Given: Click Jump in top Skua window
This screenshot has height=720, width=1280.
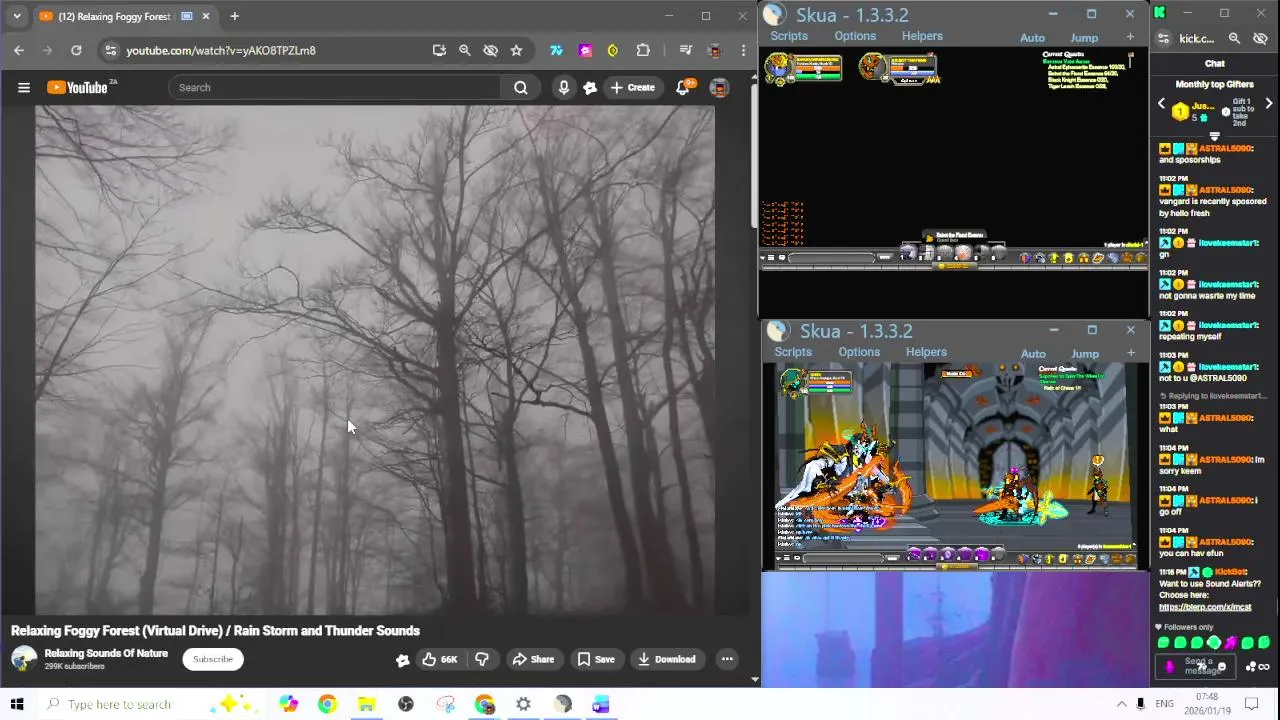Looking at the screenshot, I should coord(1084,38).
